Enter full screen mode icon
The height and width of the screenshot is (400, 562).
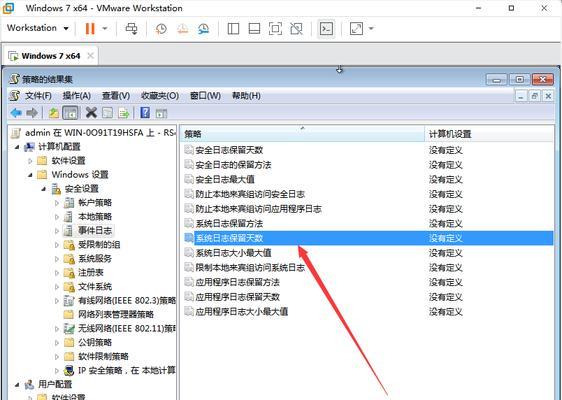point(275,29)
